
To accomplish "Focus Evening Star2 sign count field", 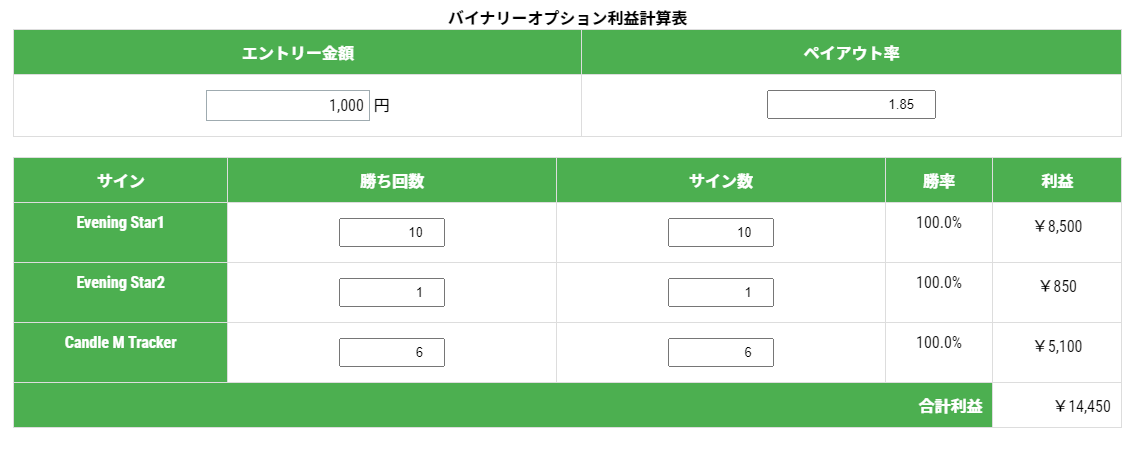I will point(720,293).
